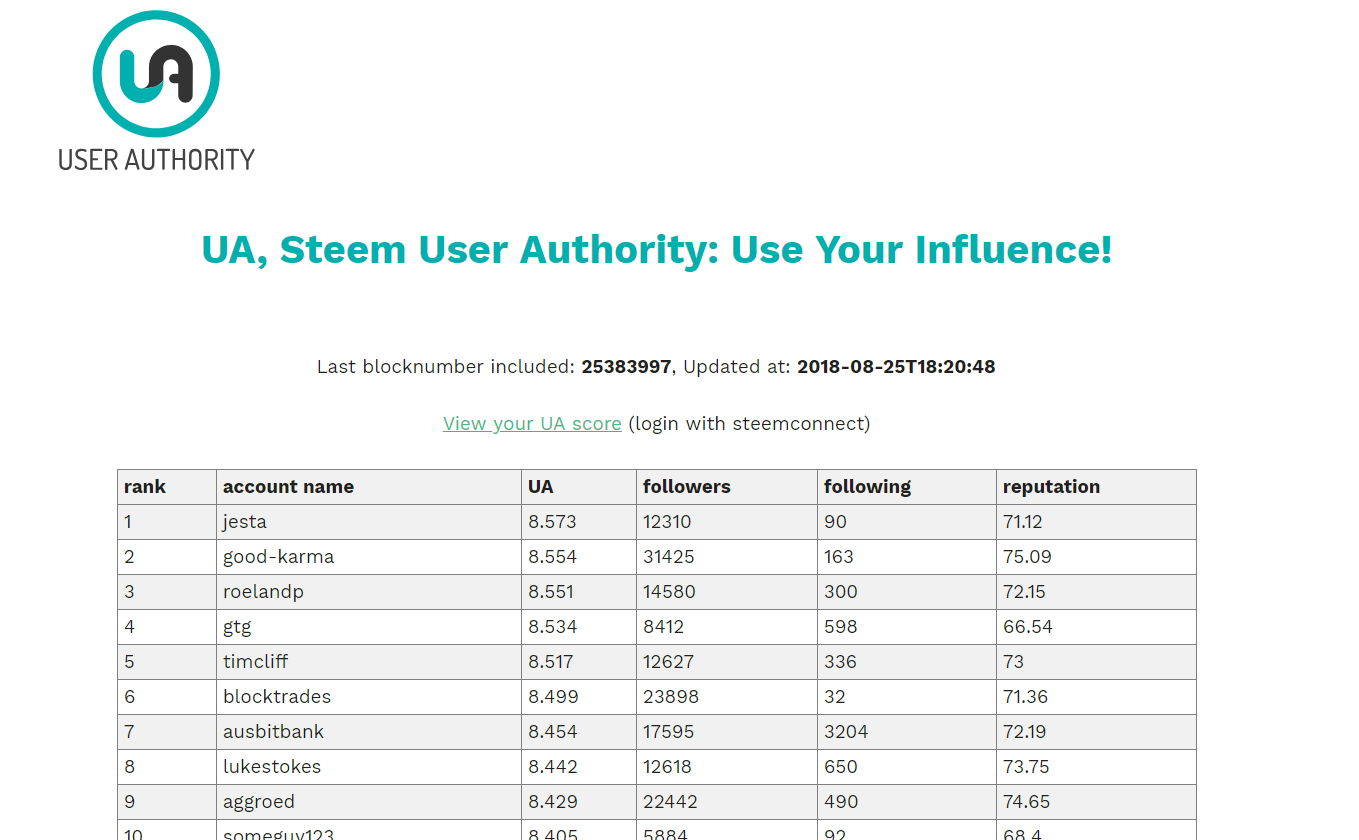Click reputation value 66.54
Screen dimensions: 1359x840
click(x=1028, y=627)
